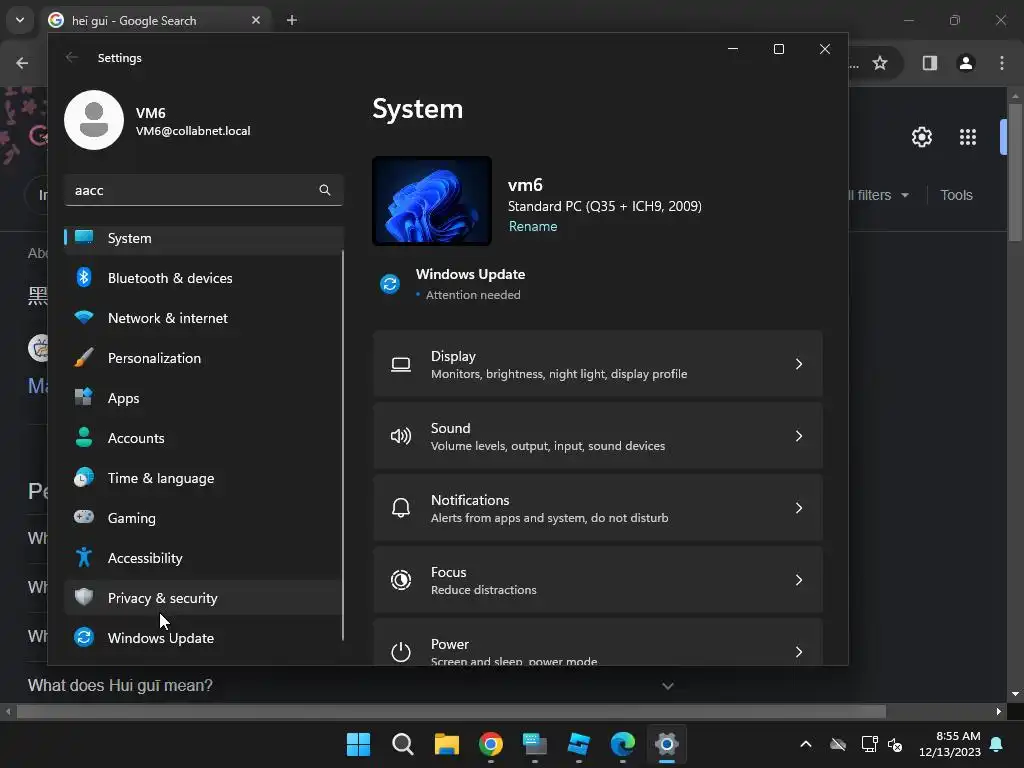Bookmark page with Chrome star icon

tap(880, 63)
